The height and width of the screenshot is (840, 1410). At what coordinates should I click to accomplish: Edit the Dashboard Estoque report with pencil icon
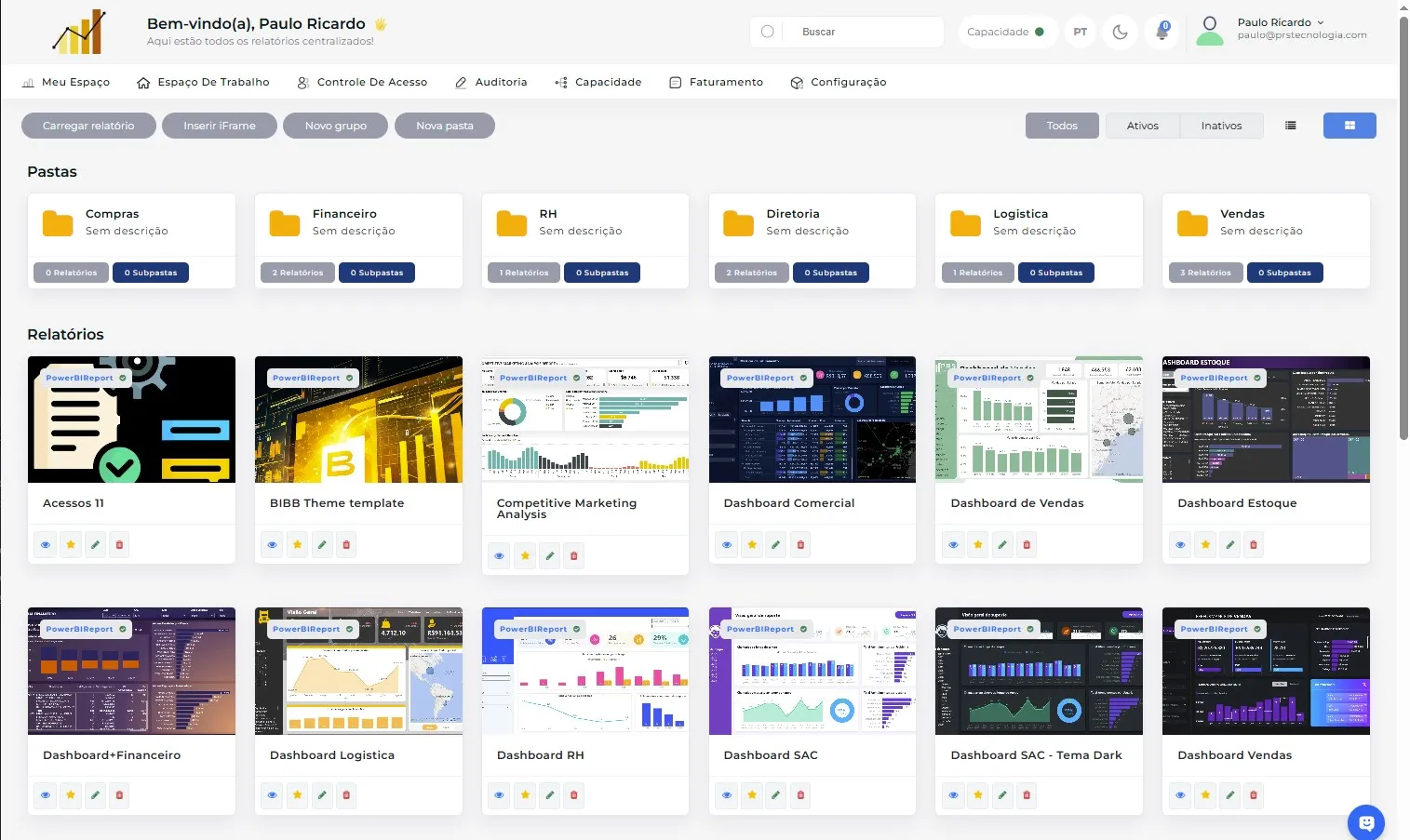click(1229, 544)
